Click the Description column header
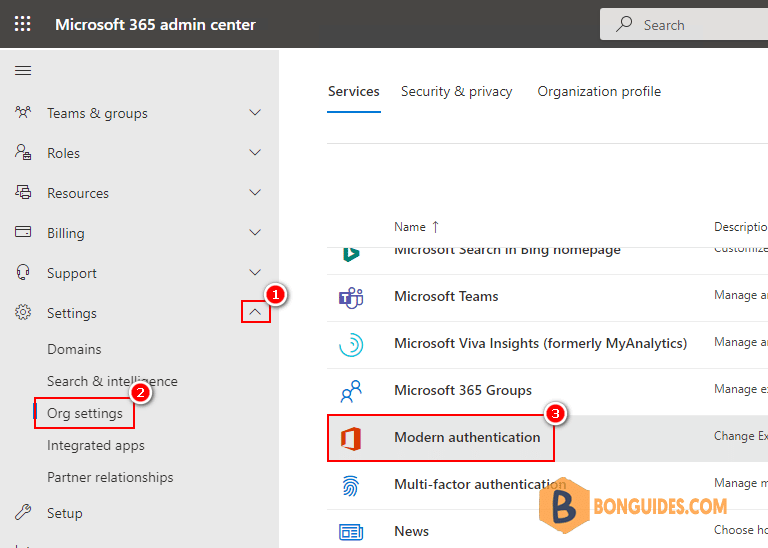The height and width of the screenshot is (548, 768). coord(741,227)
